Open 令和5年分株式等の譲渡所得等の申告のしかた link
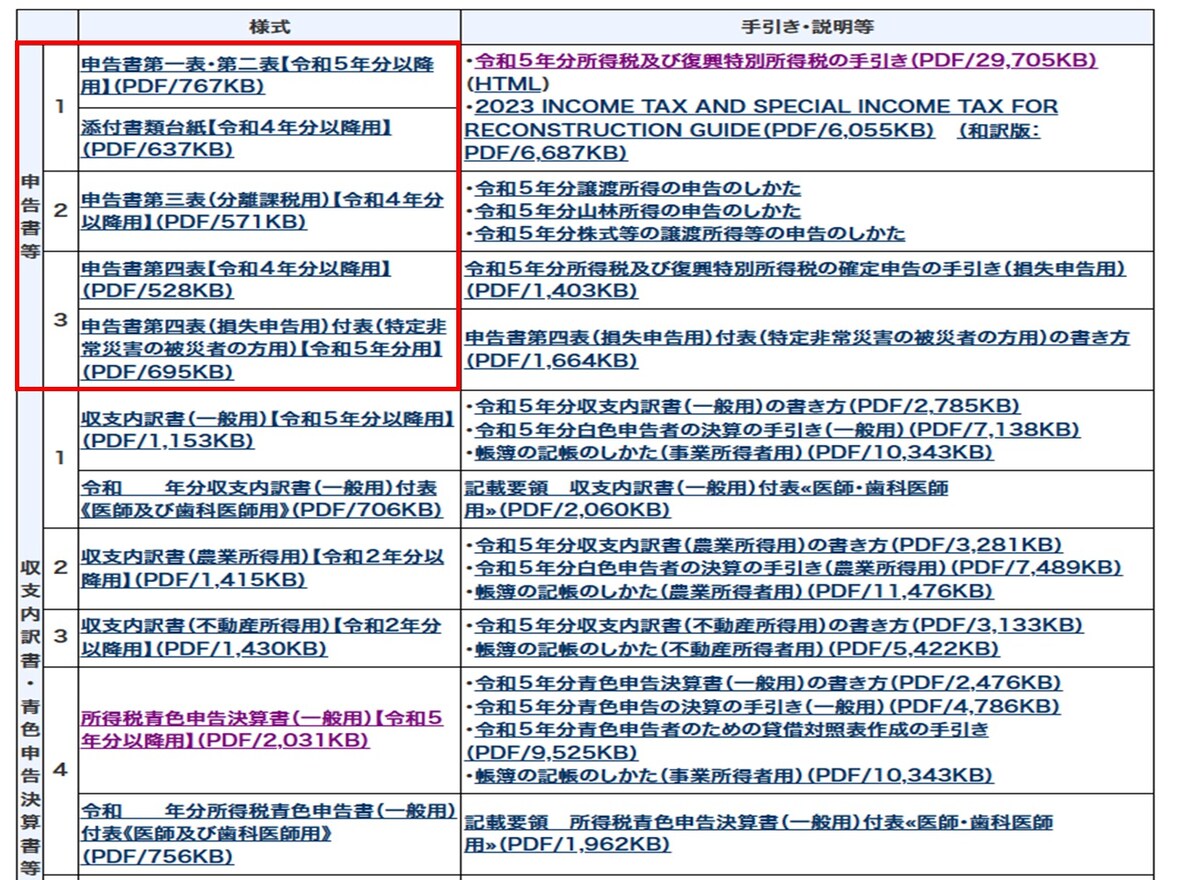The height and width of the screenshot is (880, 1200). 690,234
